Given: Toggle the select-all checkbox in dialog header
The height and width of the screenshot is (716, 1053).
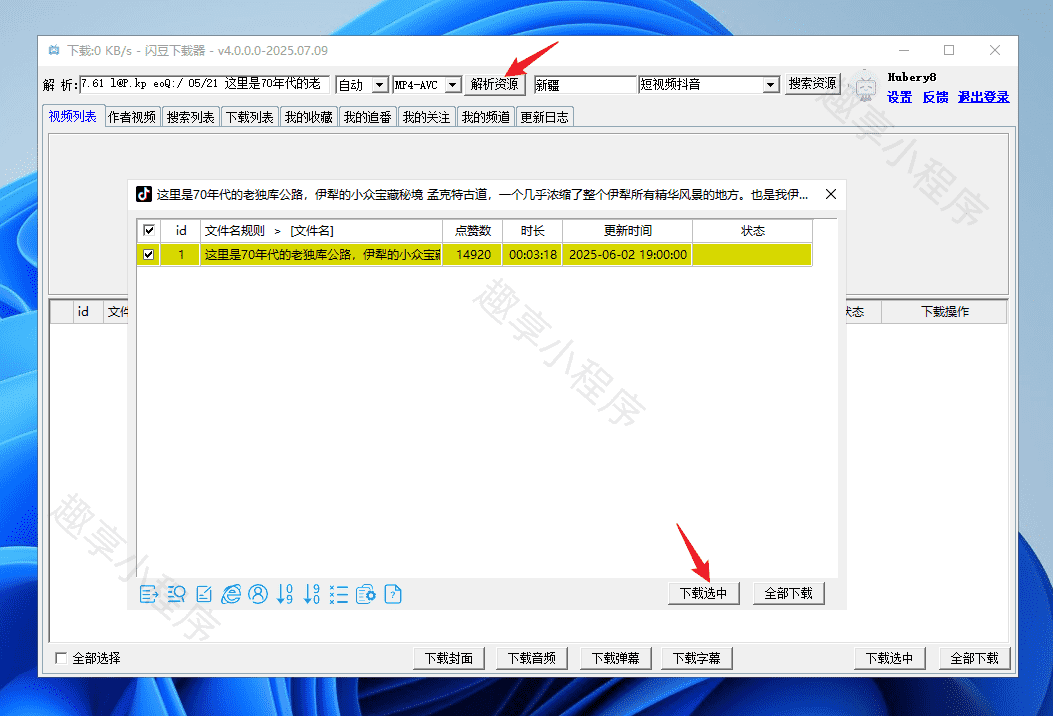Looking at the screenshot, I should pyautogui.click(x=149, y=230).
